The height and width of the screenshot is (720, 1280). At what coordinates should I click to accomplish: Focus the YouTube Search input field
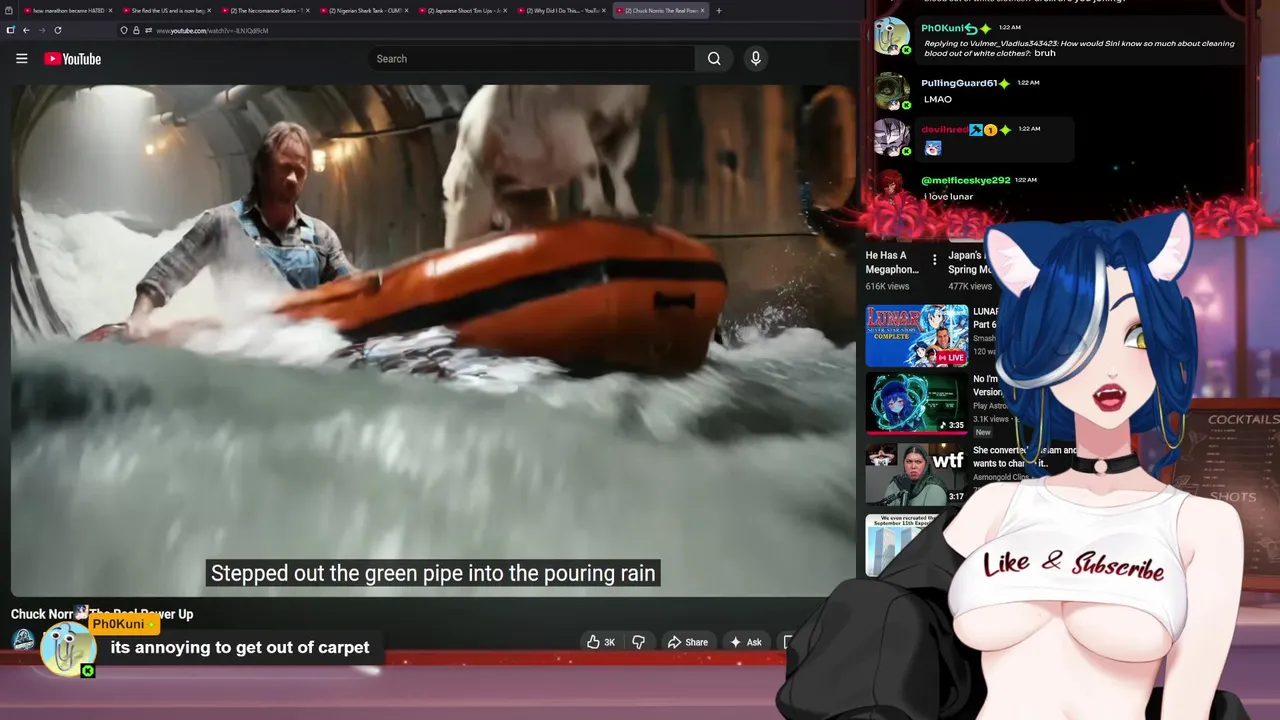531,59
